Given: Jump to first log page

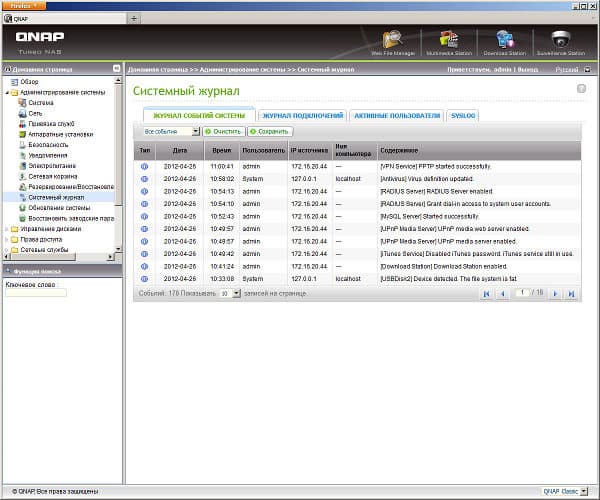Looking at the screenshot, I should [x=487, y=294].
